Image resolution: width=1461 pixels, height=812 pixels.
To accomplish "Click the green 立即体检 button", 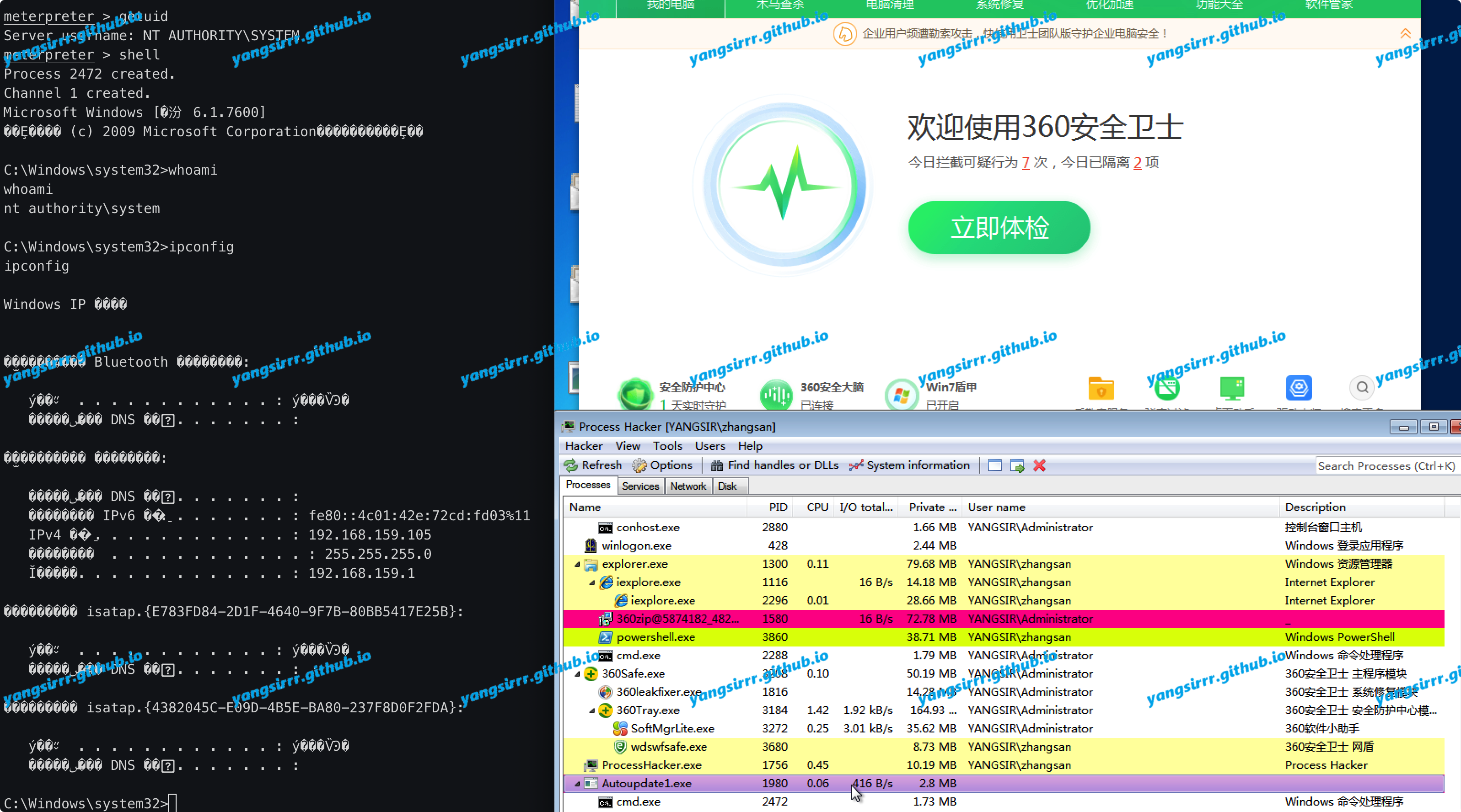I will [999, 227].
